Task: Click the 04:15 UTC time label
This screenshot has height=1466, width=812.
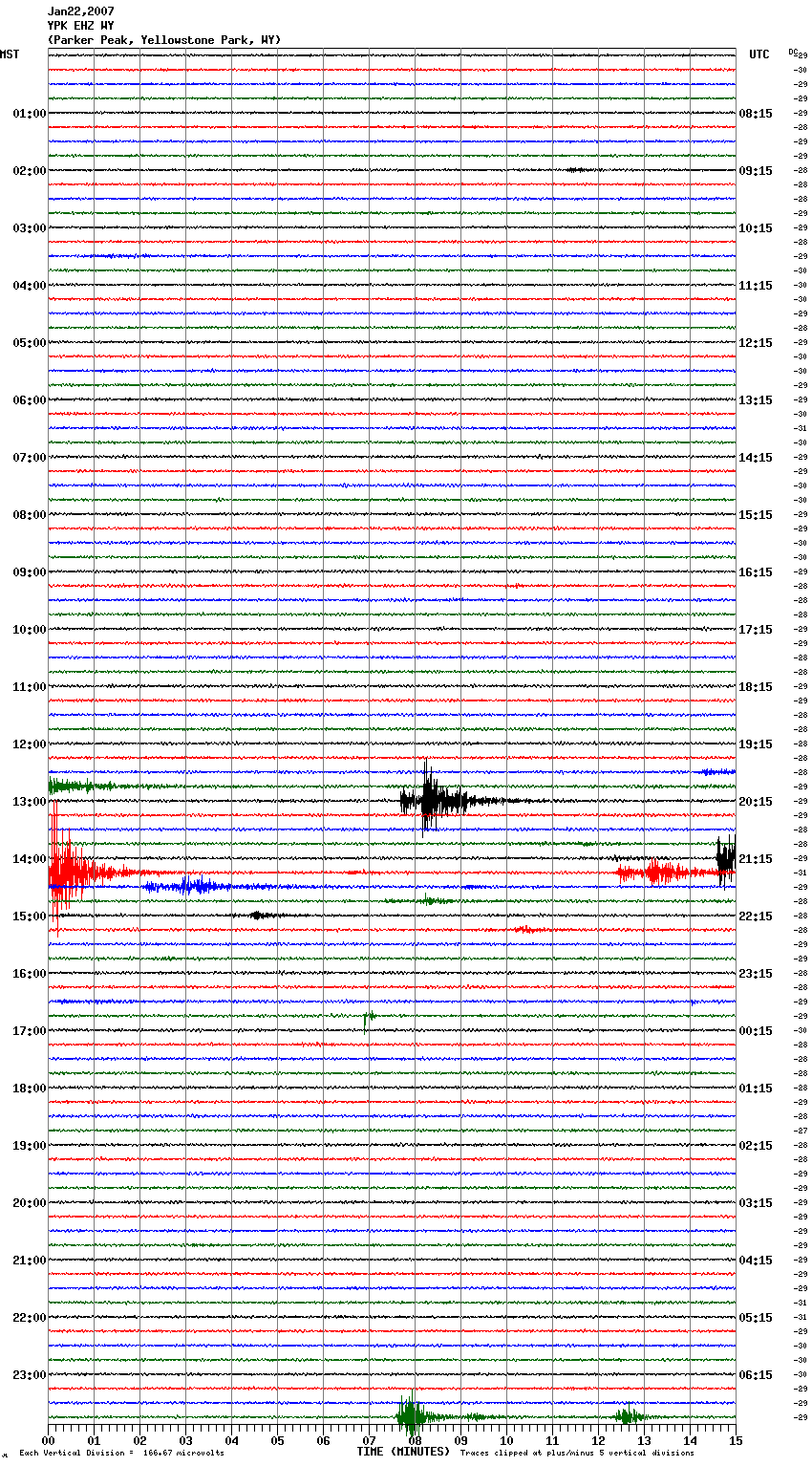Action: pos(756,1261)
